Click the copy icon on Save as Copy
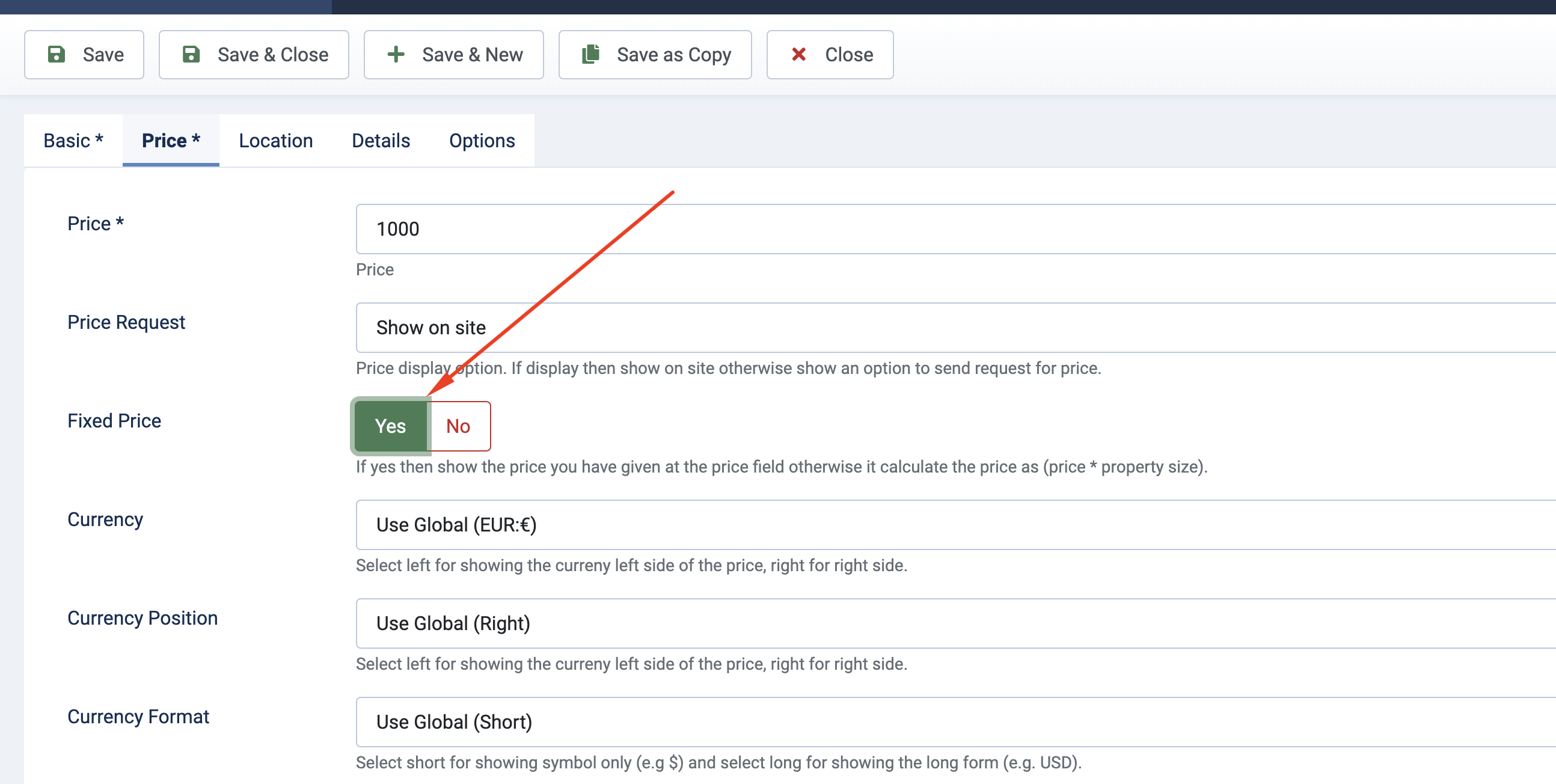Viewport: 1556px width, 784px height. (x=590, y=54)
